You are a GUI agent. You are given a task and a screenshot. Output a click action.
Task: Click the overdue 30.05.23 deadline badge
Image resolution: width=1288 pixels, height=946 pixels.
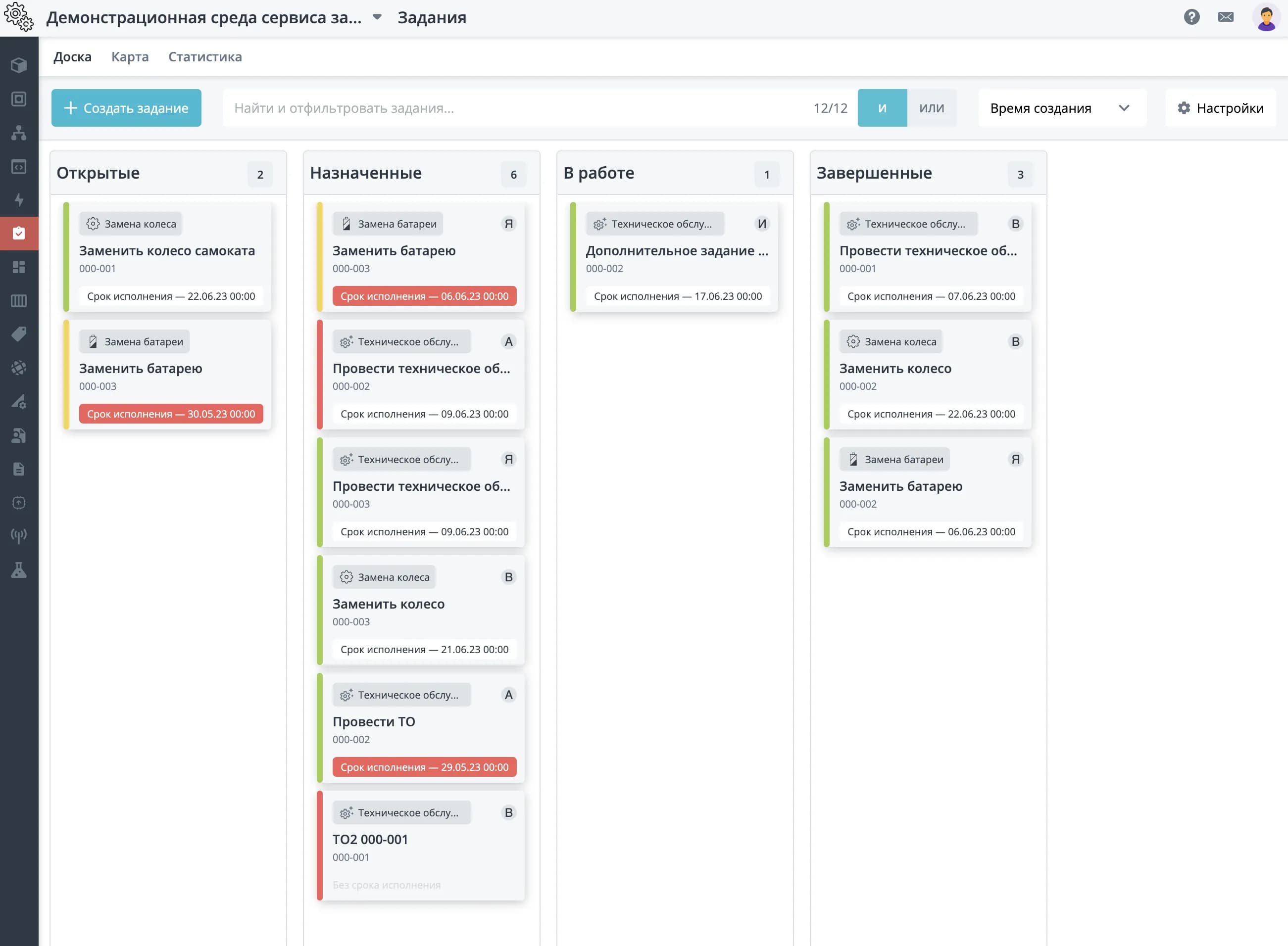(171, 414)
